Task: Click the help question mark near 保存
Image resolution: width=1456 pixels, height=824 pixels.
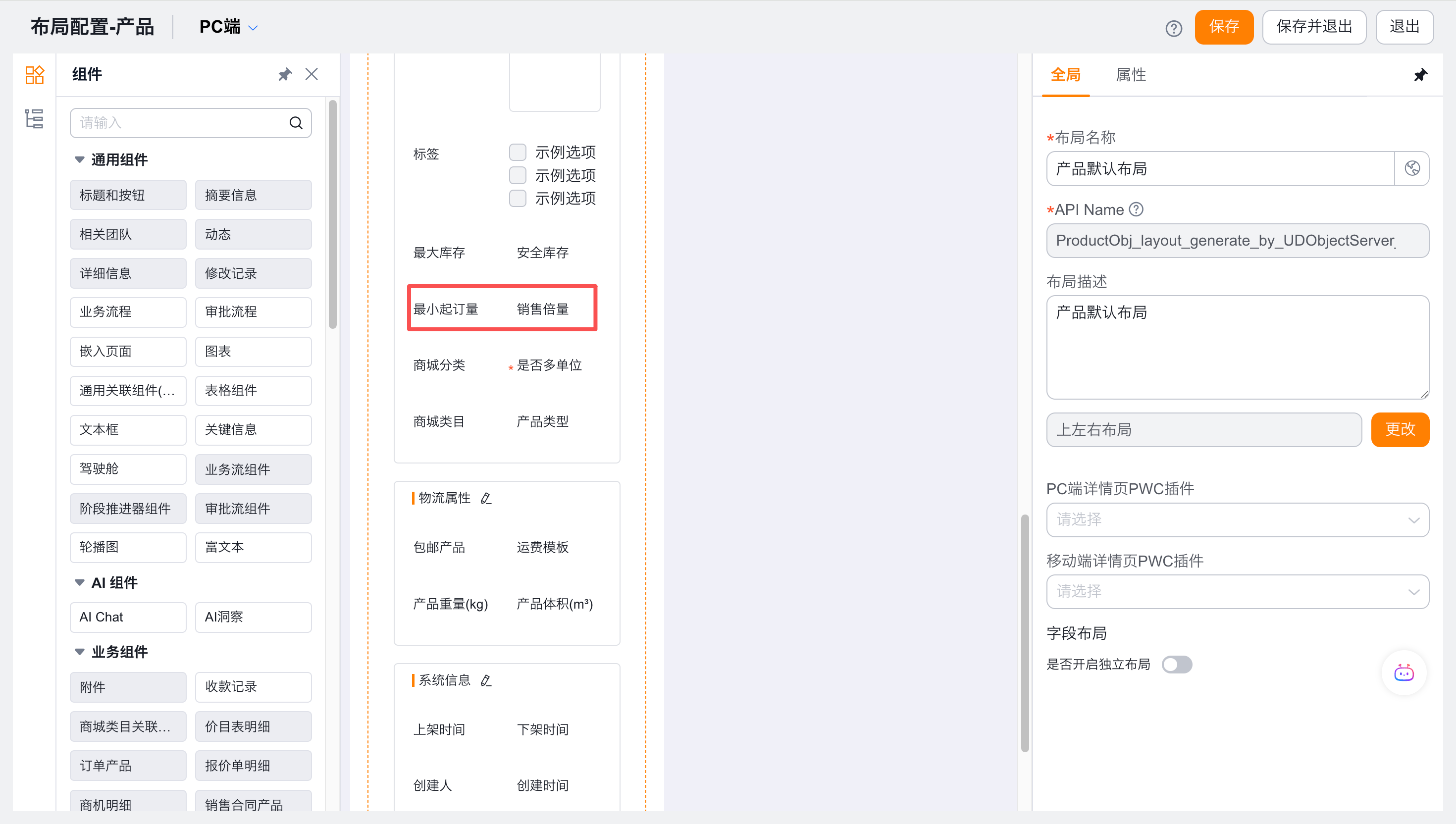Action: click(1174, 28)
